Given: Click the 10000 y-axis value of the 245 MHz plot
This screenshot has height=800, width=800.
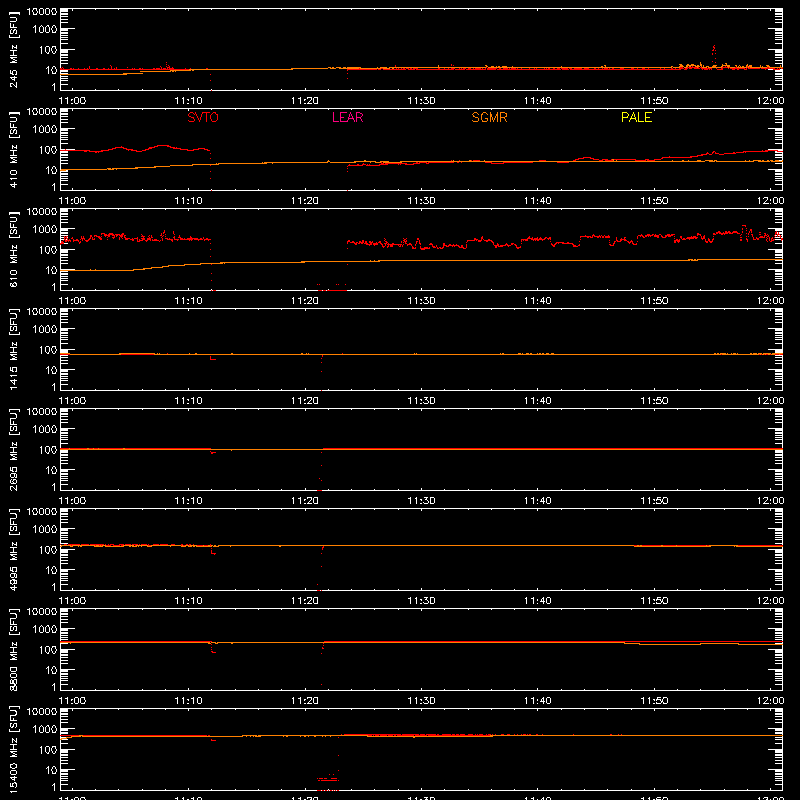Looking at the screenshot, I should [x=42, y=12].
